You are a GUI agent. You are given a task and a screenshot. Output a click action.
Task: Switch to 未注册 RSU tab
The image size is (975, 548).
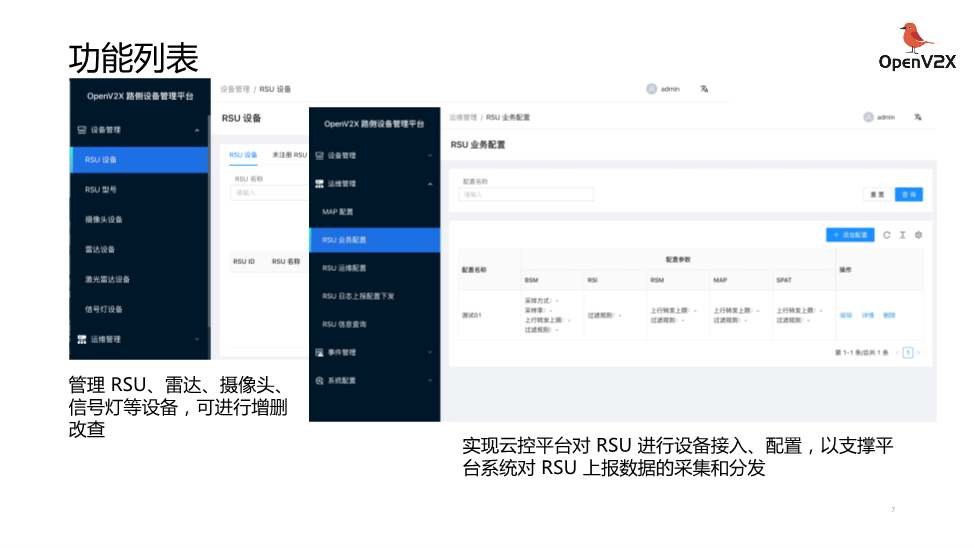pos(289,155)
